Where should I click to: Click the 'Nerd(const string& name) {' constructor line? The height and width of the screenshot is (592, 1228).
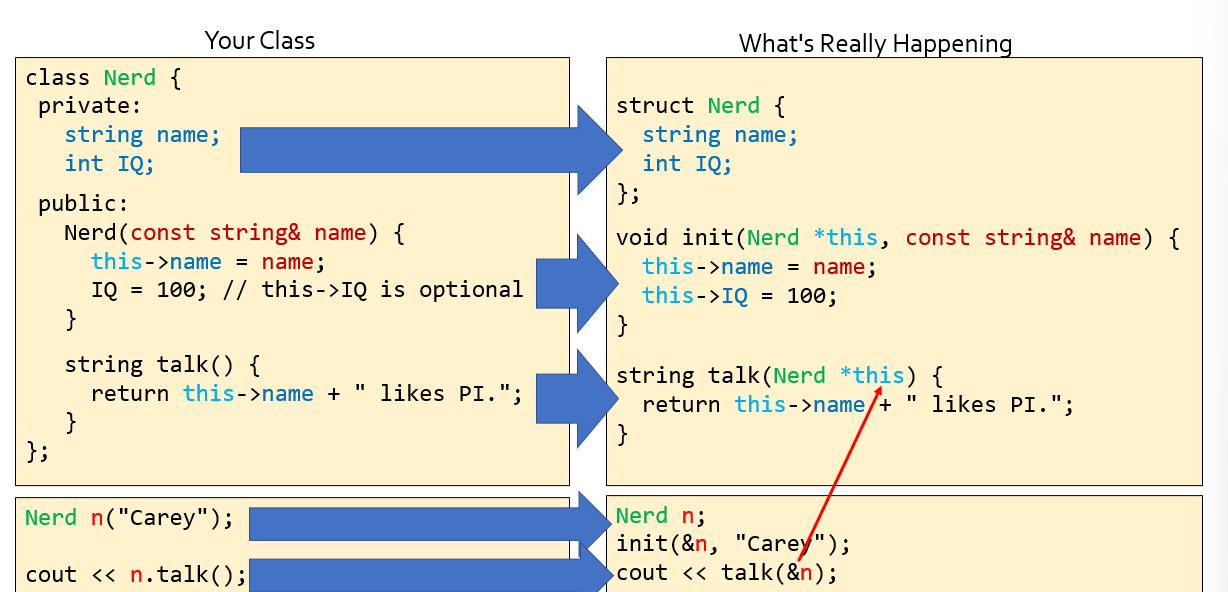pos(234,233)
